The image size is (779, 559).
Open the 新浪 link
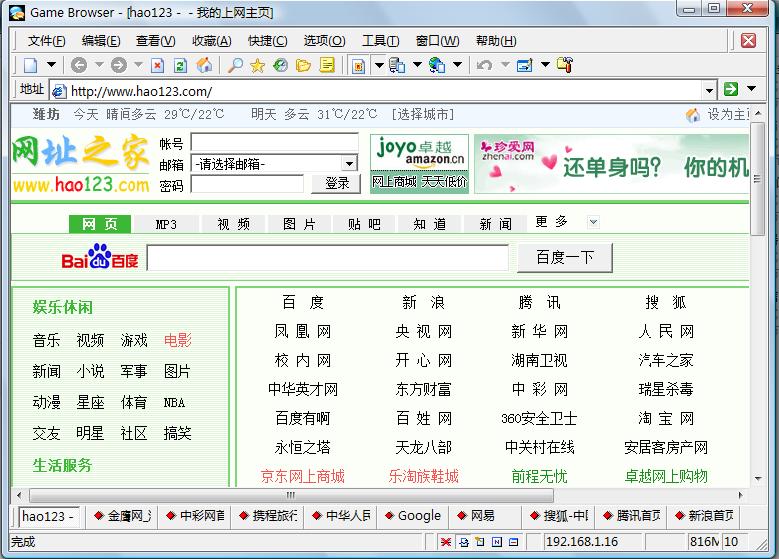[423, 302]
